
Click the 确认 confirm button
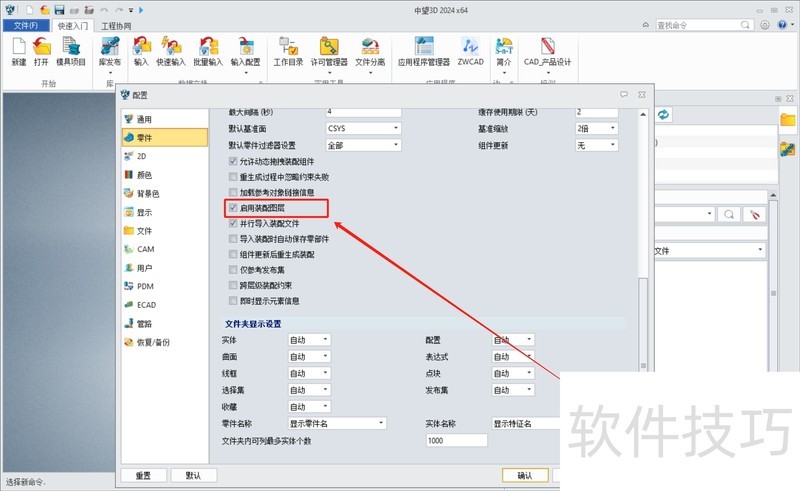coord(525,475)
